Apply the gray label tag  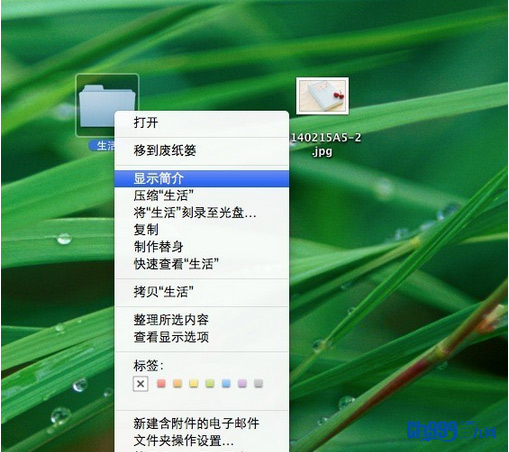tap(258, 384)
